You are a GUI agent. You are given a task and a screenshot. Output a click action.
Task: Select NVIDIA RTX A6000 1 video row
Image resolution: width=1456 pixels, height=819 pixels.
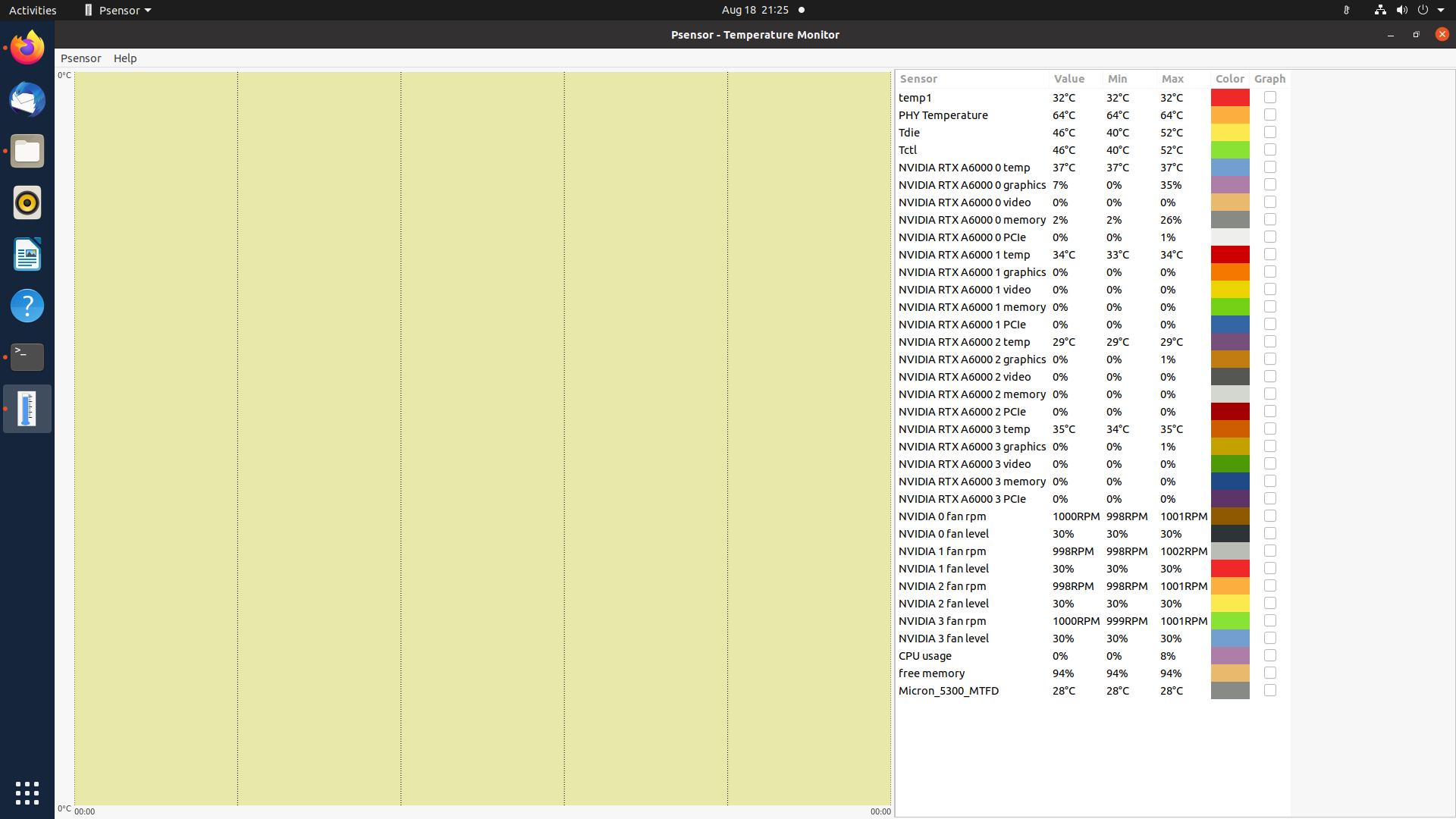pyautogui.click(x=1093, y=289)
